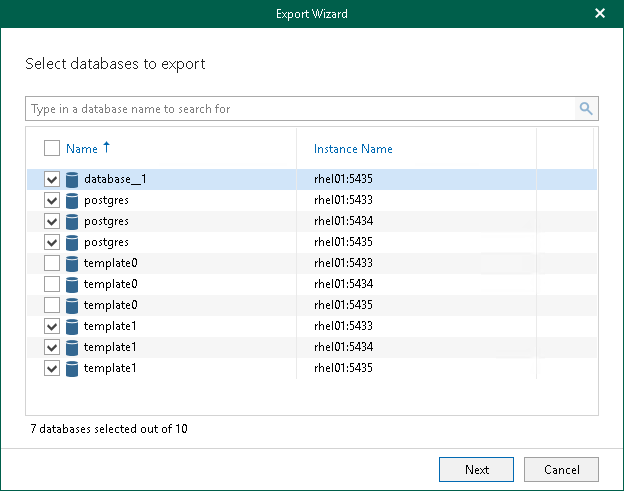Click postgres database icon for rhel01:5433
Viewport: 624px width, 491px height.
pyautogui.click(x=72, y=200)
